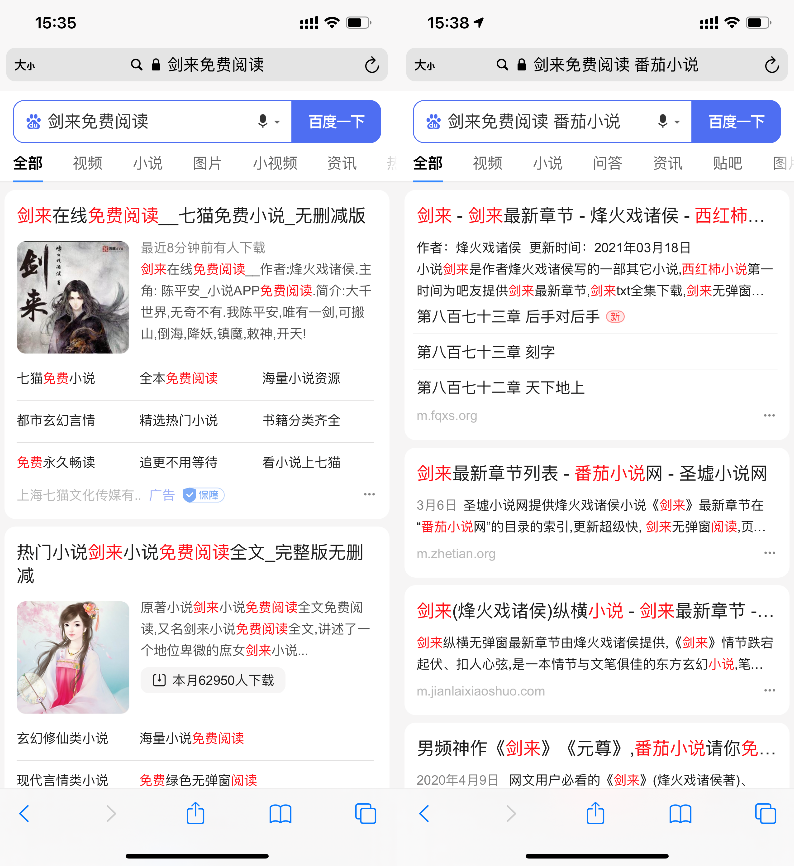Tap reload icon in right phone address bar
Screen dimensions: 794x866
pos(771,65)
